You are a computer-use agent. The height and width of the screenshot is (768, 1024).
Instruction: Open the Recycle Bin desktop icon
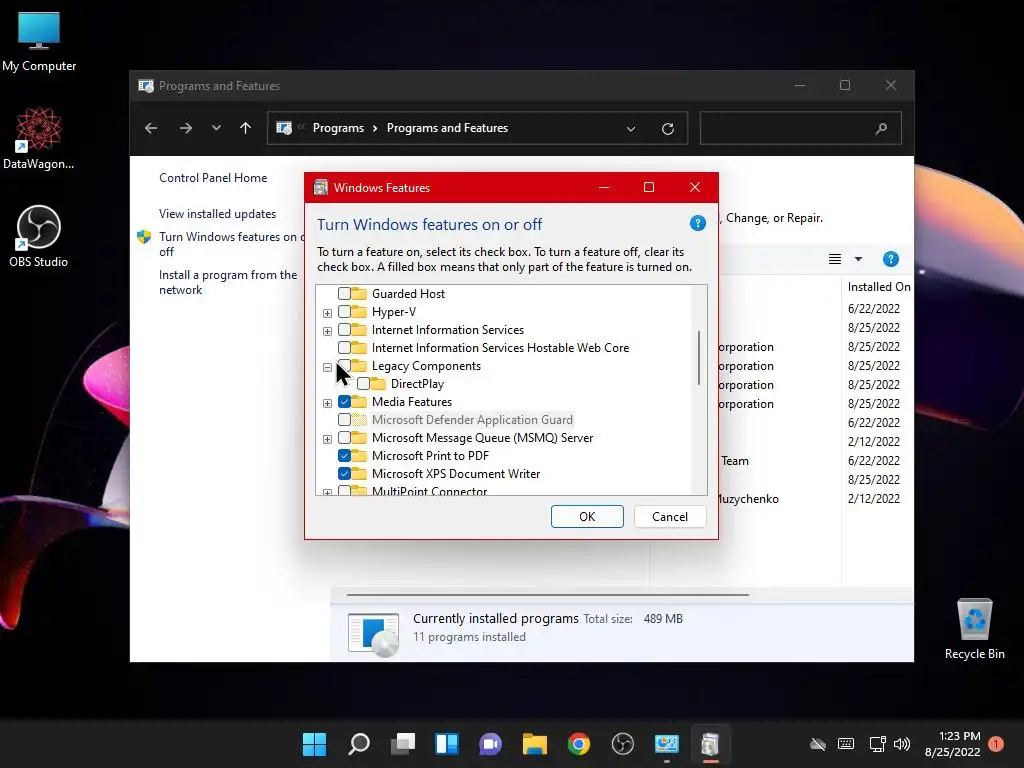[x=974, y=629]
